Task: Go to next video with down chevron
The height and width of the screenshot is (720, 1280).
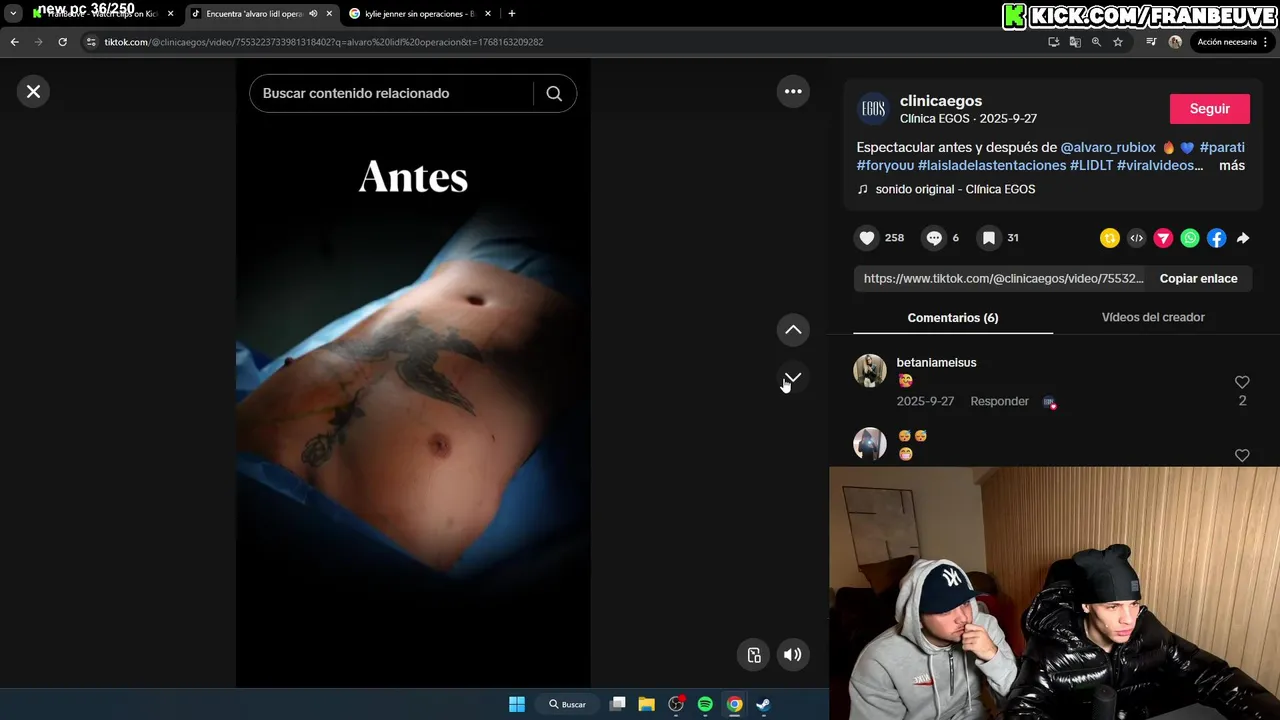Action: pyautogui.click(x=793, y=377)
